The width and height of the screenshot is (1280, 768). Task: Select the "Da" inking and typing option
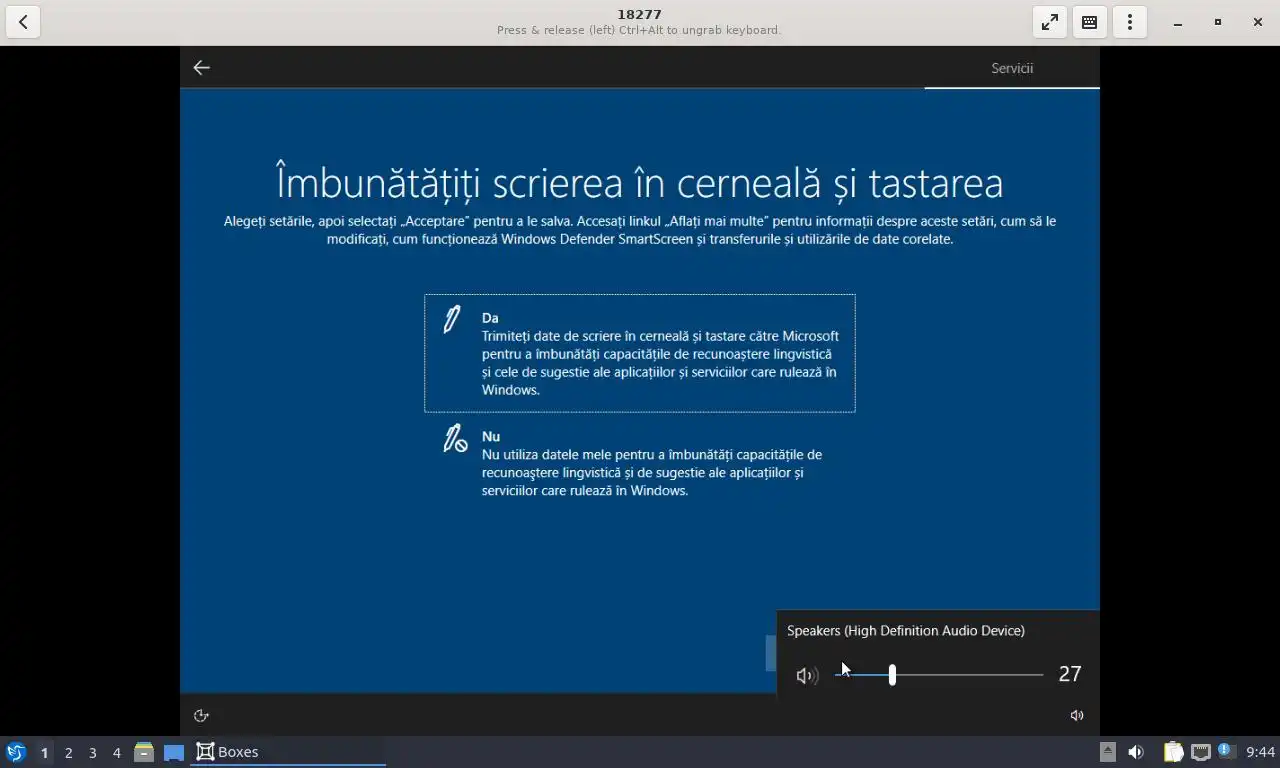tap(640, 353)
